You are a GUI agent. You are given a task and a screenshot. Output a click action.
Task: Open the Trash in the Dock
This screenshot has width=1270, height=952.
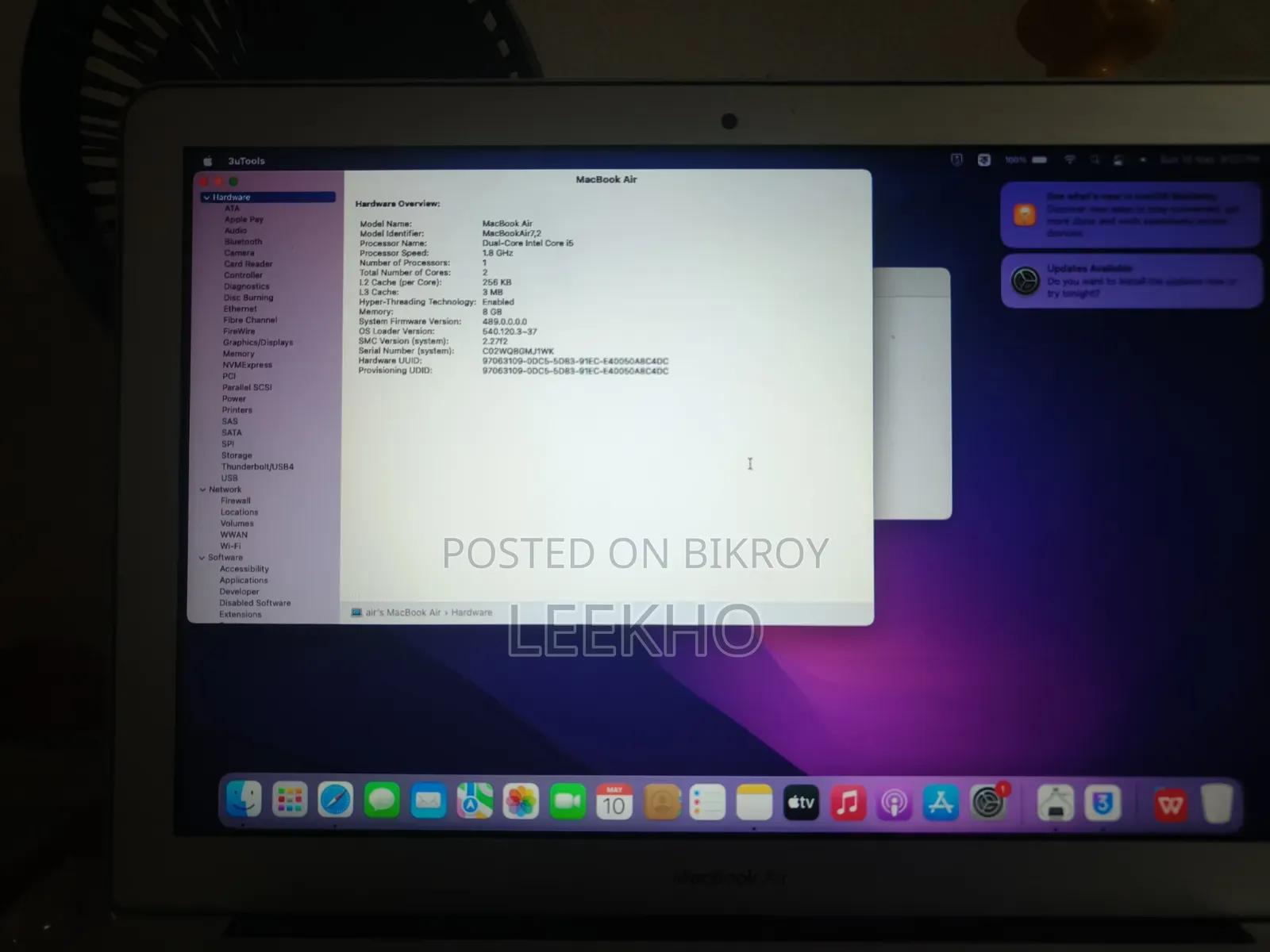pyautogui.click(x=1217, y=804)
